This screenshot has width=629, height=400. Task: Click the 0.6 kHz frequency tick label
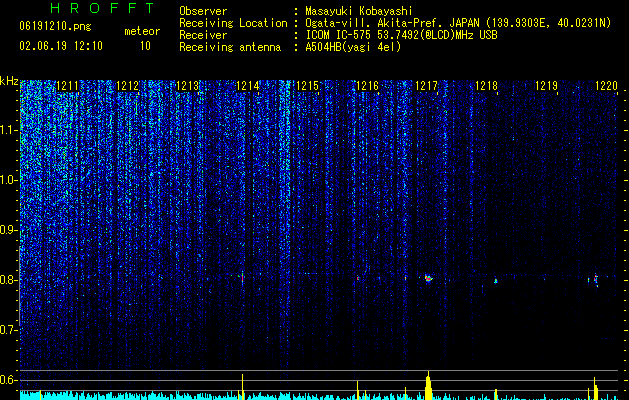(9, 380)
